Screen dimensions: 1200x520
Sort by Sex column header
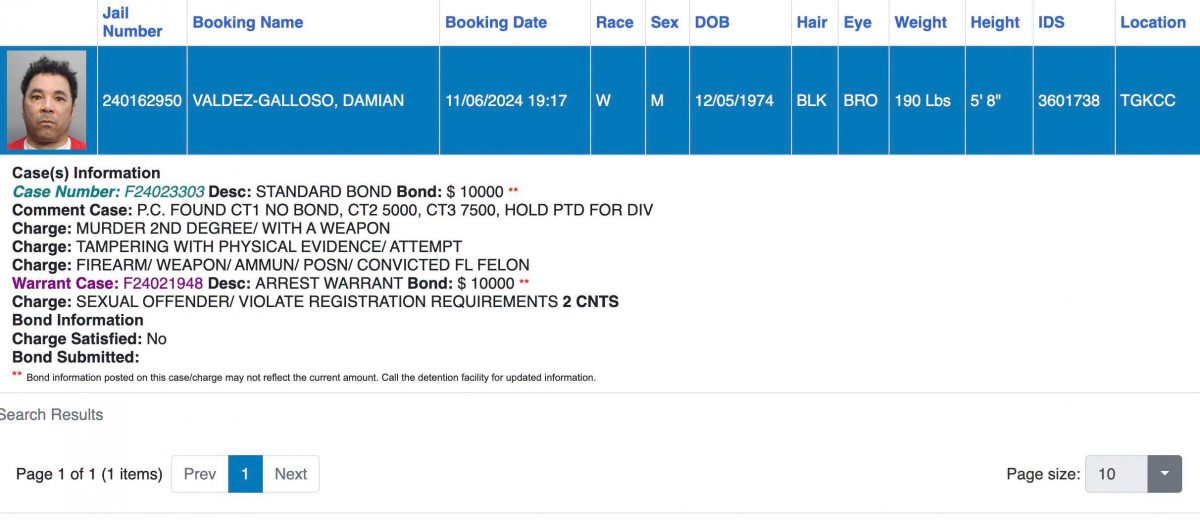point(664,22)
